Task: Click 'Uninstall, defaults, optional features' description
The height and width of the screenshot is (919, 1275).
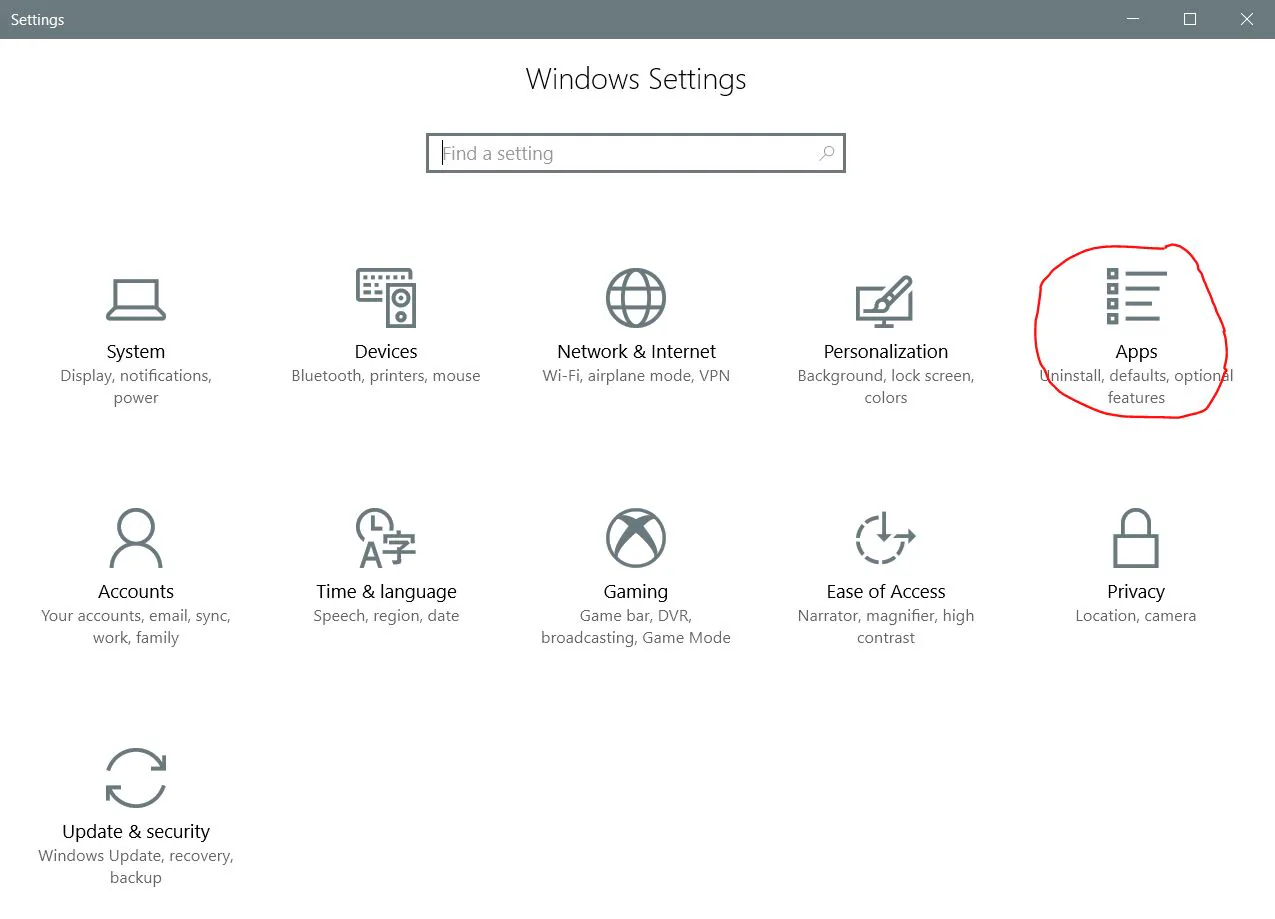Action: pyautogui.click(x=1136, y=387)
